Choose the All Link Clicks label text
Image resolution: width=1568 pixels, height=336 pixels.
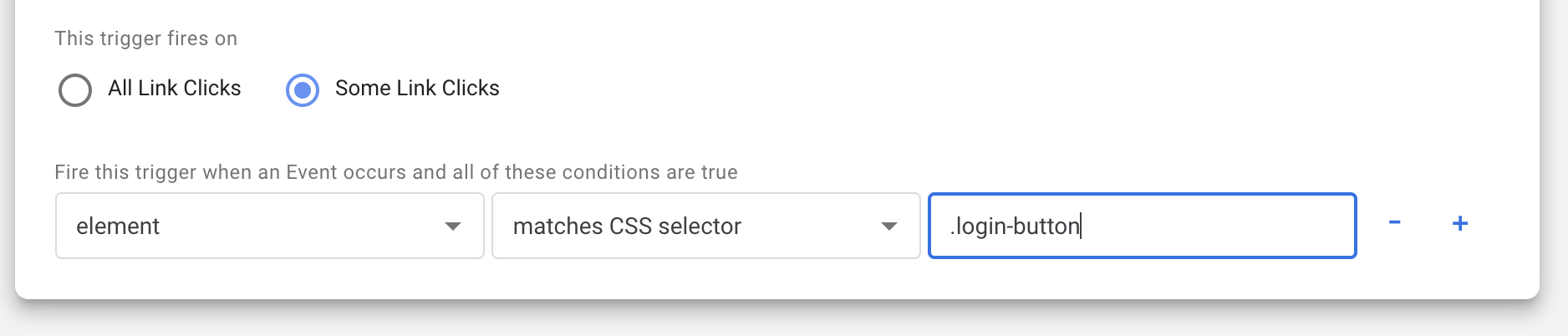pyautogui.click(x=174, y=88)
